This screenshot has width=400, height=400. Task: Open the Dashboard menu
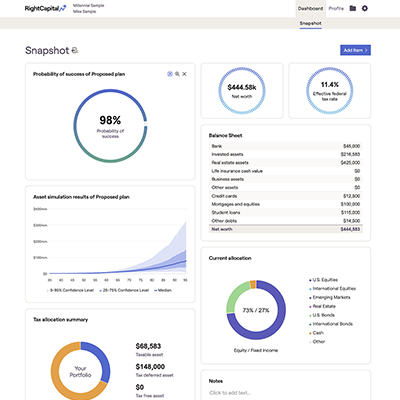(310, 9)
